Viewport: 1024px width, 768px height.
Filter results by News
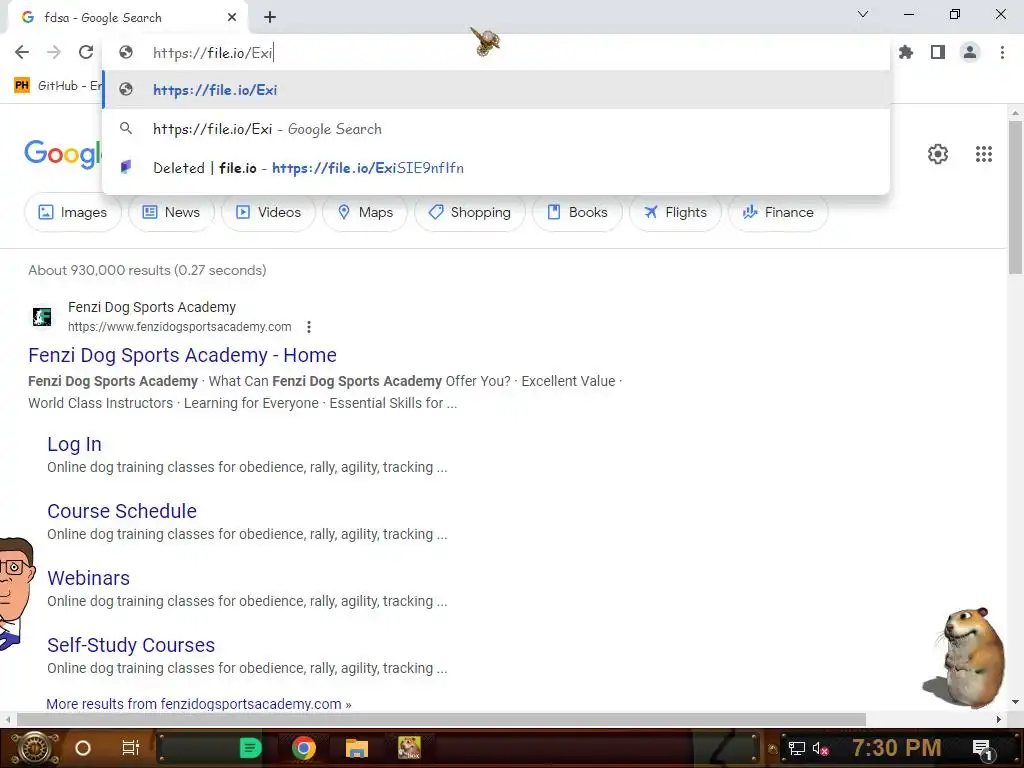(171, 212)
